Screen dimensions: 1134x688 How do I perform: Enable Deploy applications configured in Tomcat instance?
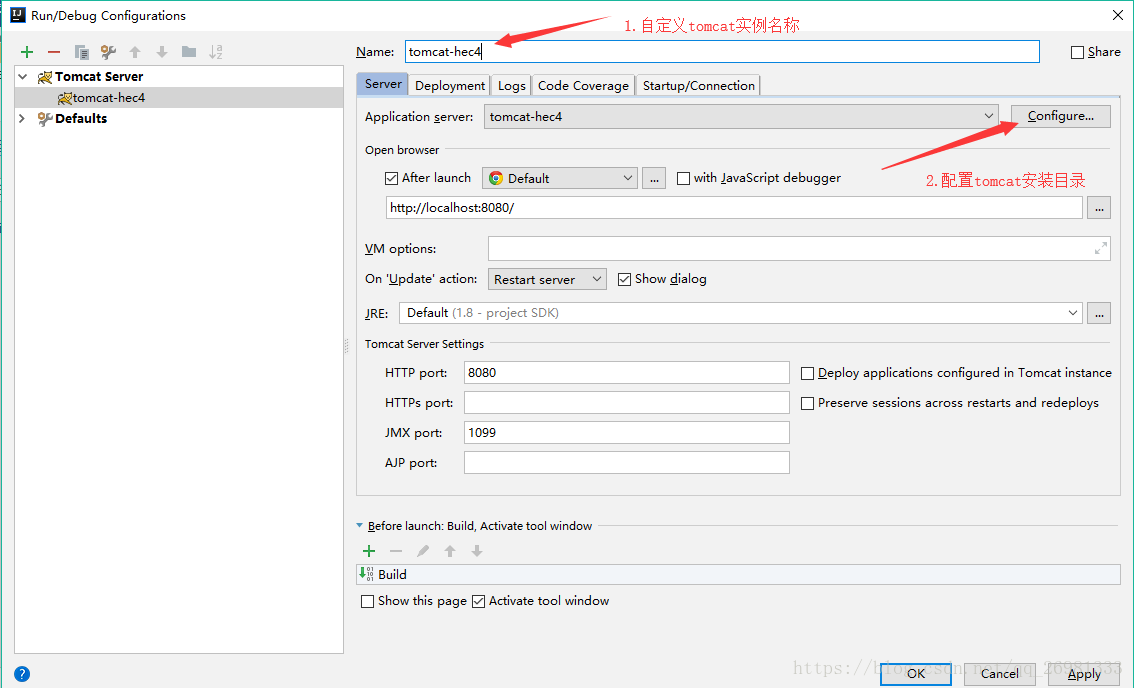coord(807,373)
